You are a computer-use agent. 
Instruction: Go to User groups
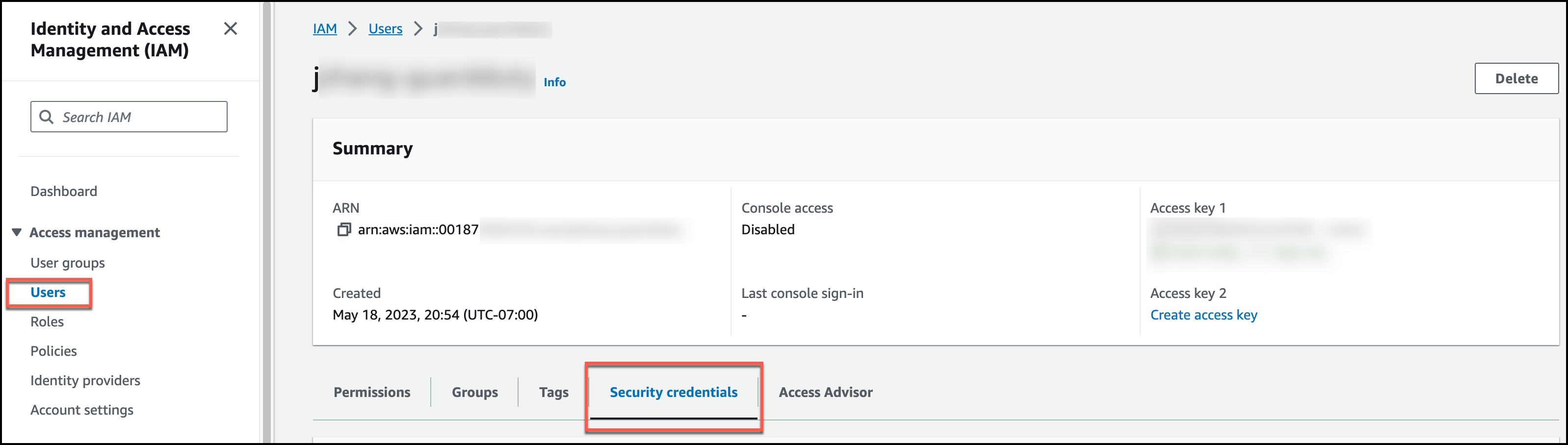[x=68, y=263]
